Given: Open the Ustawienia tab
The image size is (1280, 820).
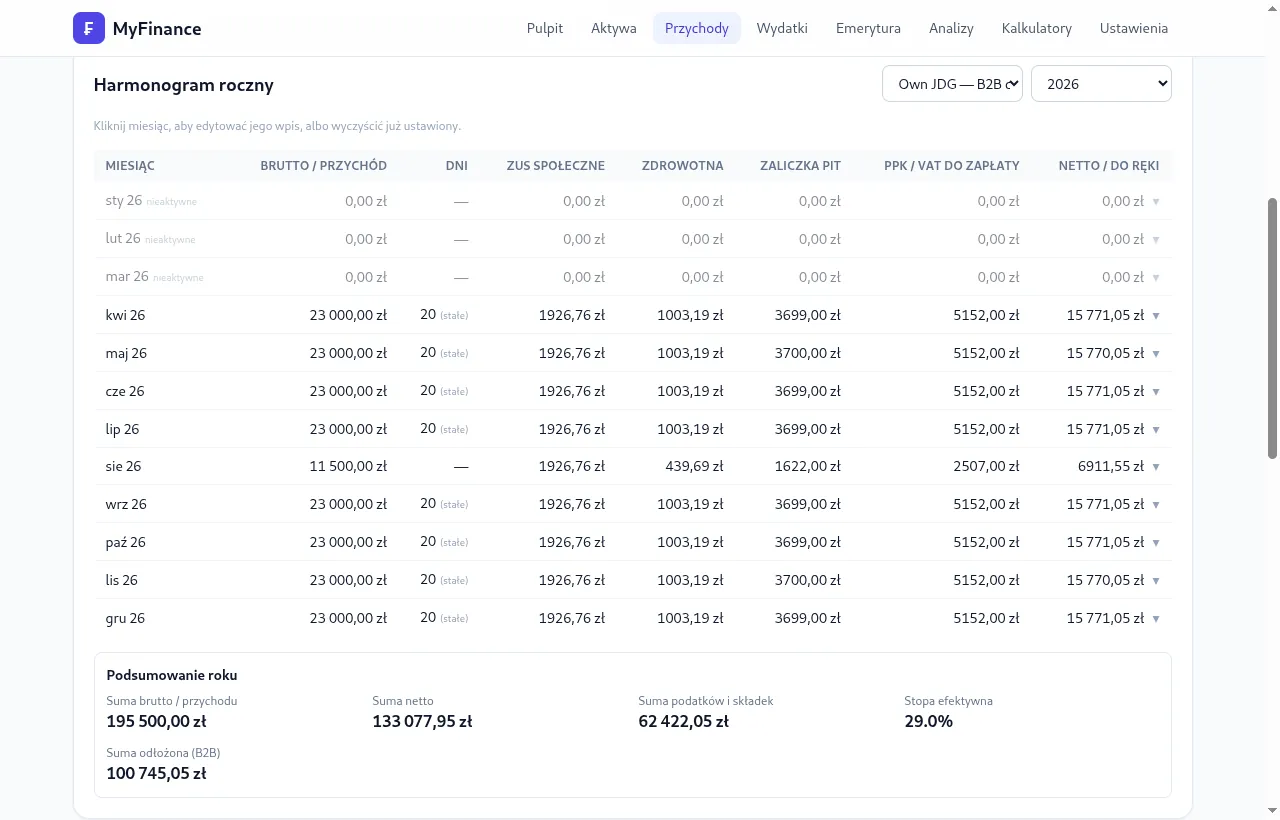Looking at the screenshot, I should [1134, 28].
